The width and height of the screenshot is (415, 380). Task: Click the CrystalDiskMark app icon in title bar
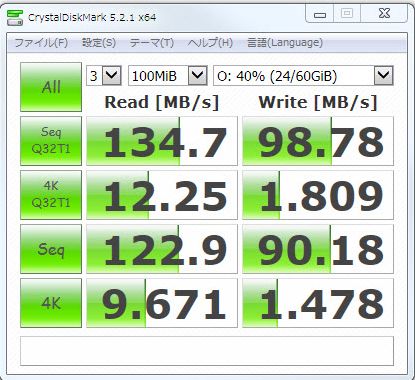[x=15, y=17]
